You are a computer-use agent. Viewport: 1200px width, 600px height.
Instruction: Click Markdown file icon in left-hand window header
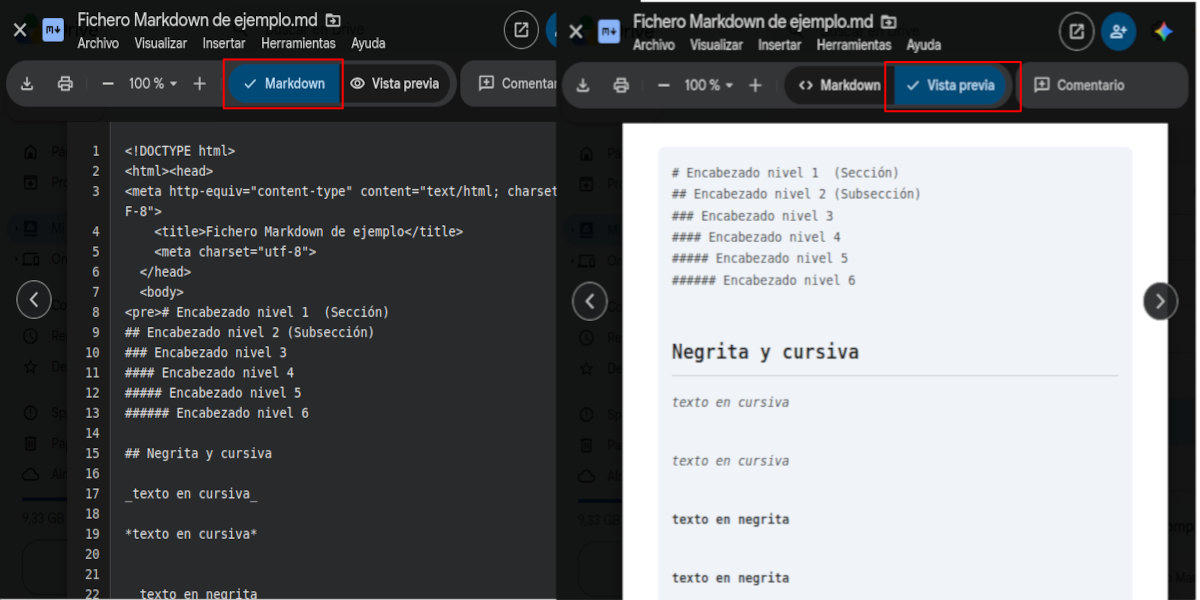point(53,28)
